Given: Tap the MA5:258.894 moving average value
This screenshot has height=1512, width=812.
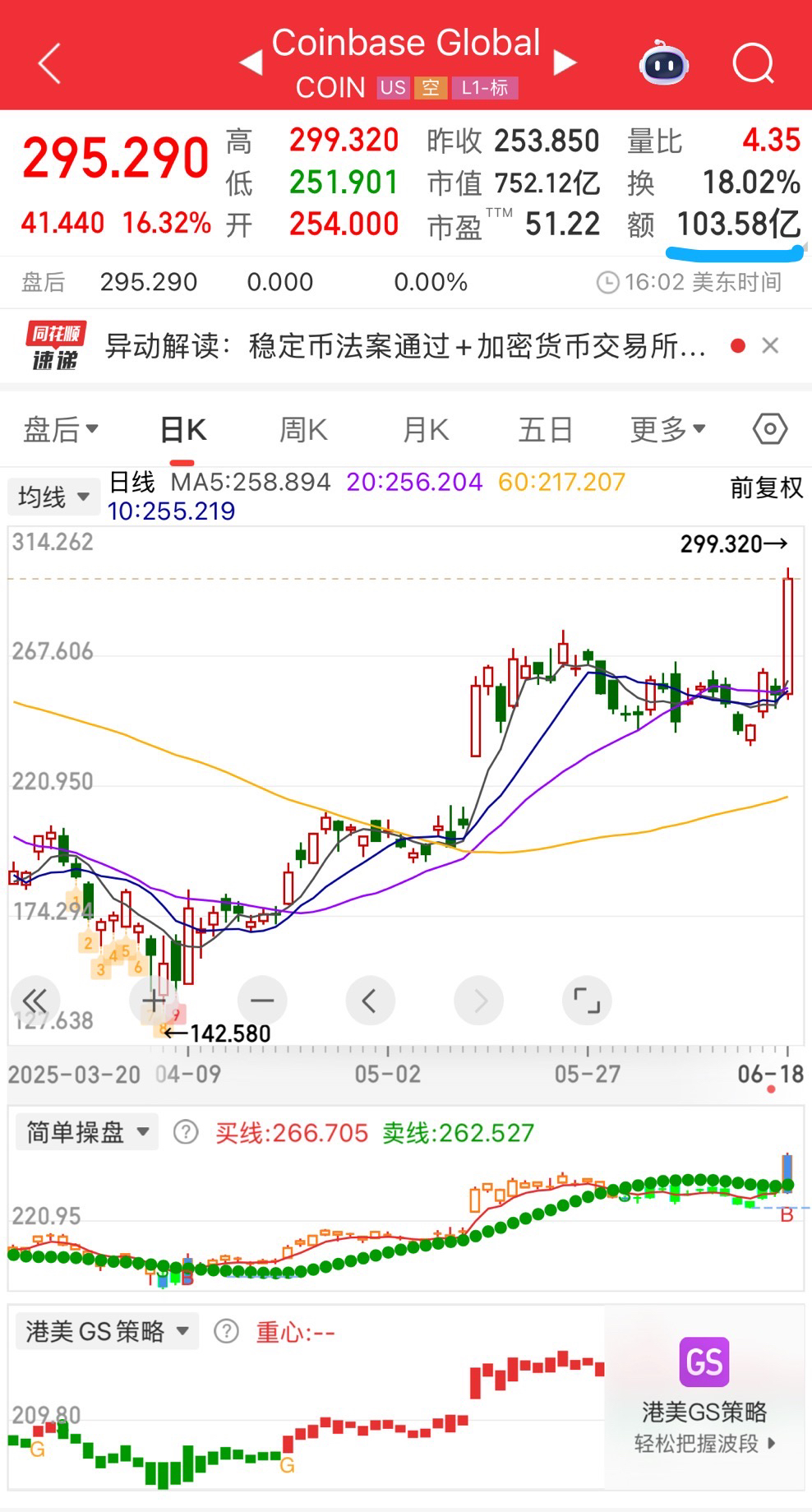Looking at the screenshot, I should tap(251, 482).
